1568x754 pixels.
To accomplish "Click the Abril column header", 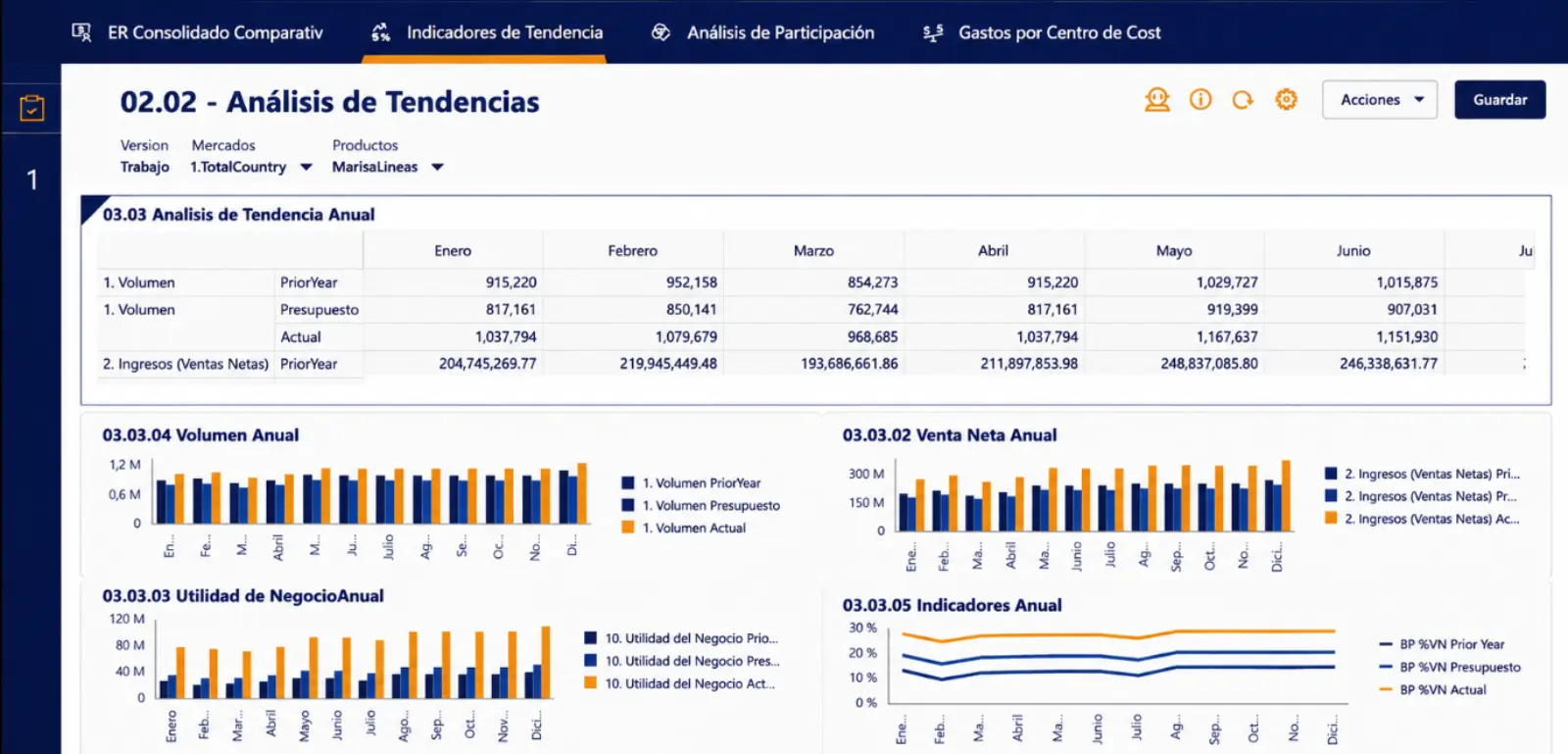I will point(994,251).
